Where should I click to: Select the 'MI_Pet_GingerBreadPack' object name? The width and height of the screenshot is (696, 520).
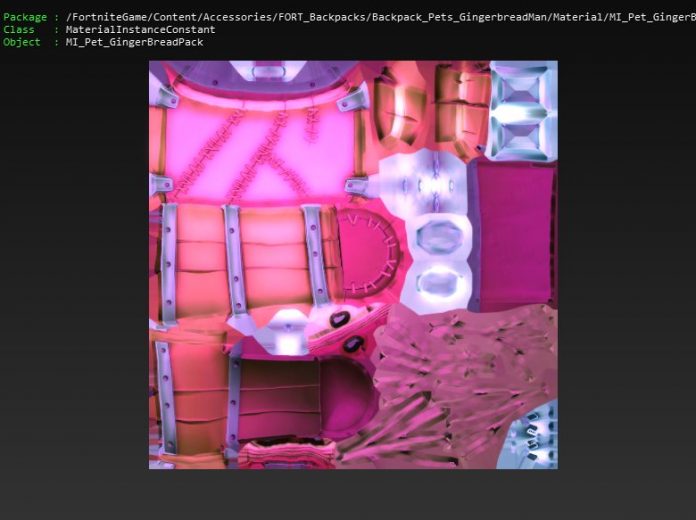(x=134, y=42)
